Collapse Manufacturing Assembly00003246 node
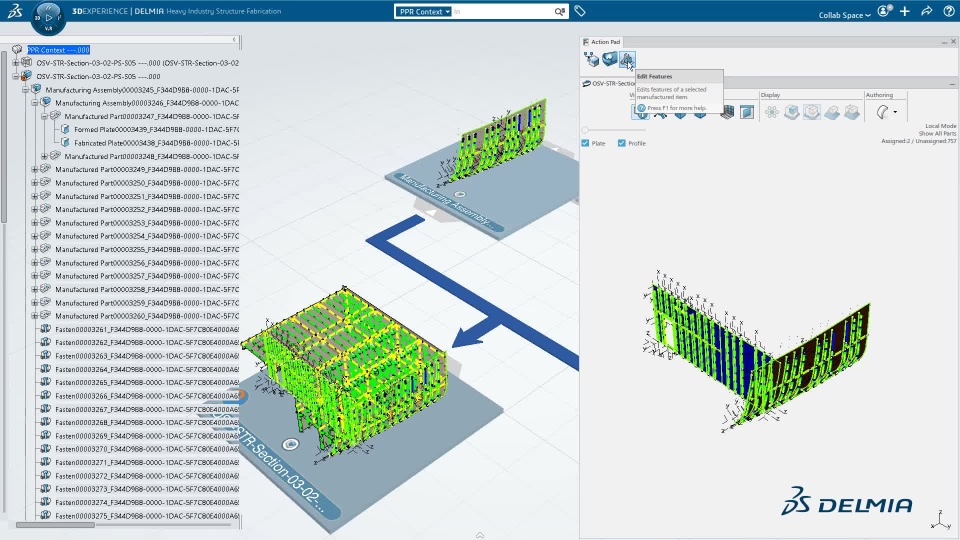Viewport: 960px width, 540px height. point(35,103)
